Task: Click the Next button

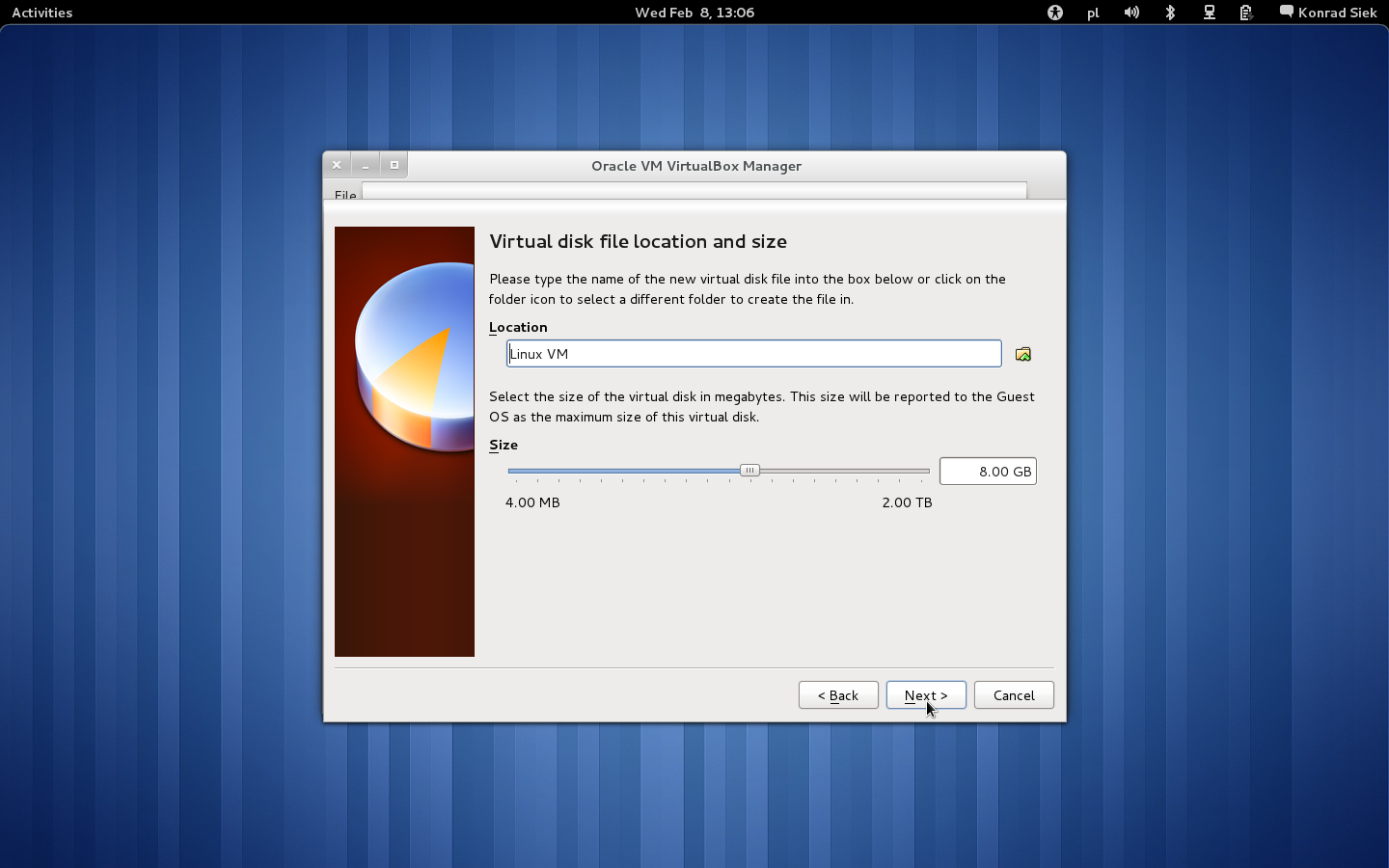Action: [926, 695]
